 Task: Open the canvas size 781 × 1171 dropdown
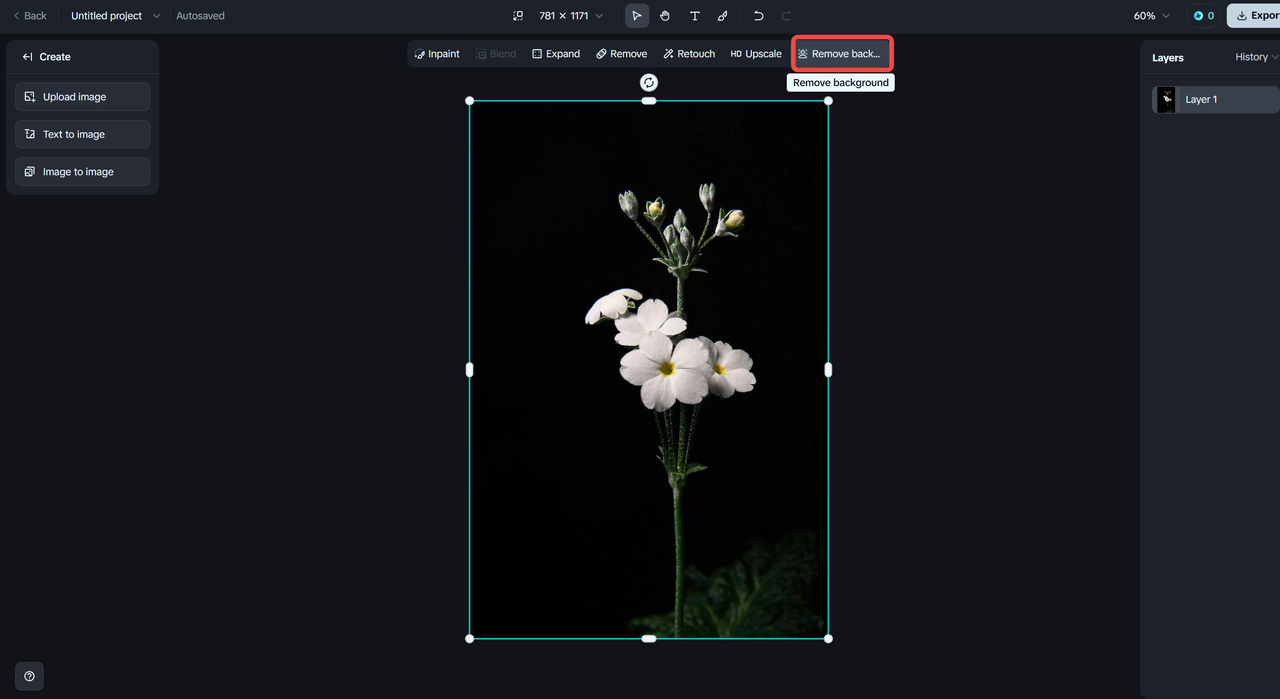coord(571,16)
